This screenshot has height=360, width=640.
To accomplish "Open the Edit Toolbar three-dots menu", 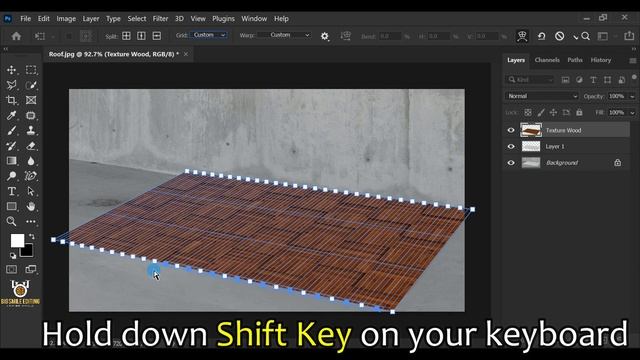I will [x=31, y=221].
